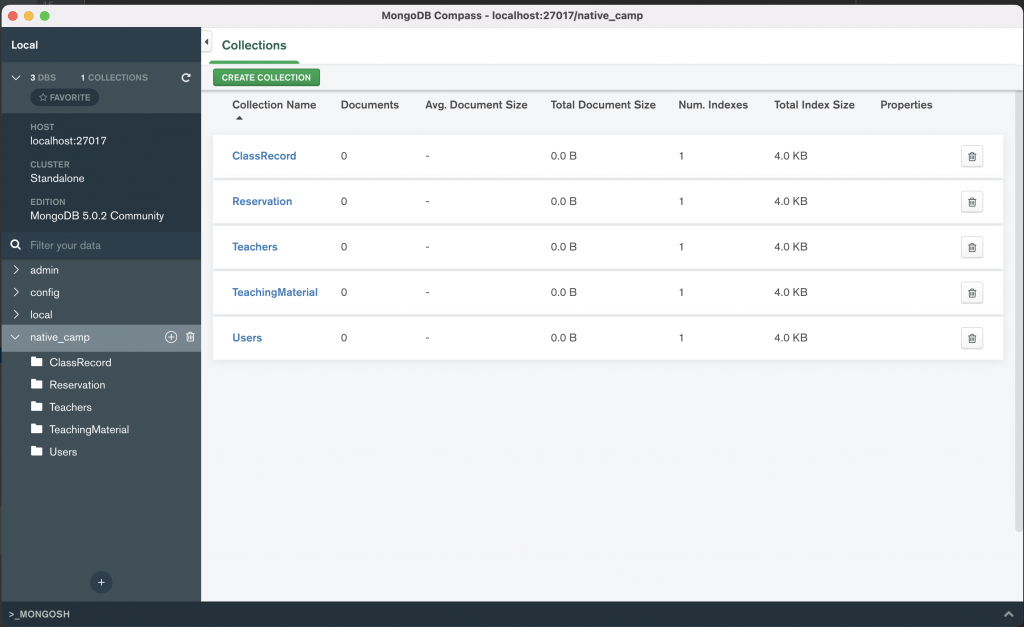Click the 0.0 B value in ClassRecord row
The width and height of the screenshot is (1024, 627).
point(564,156)
